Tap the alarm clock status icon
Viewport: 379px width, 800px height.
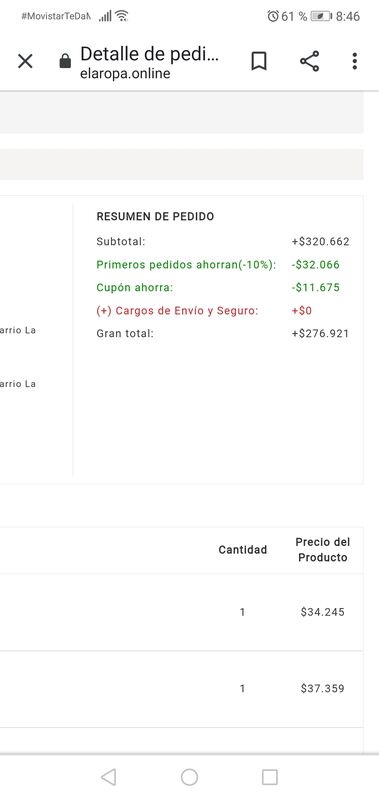(273, 16)
